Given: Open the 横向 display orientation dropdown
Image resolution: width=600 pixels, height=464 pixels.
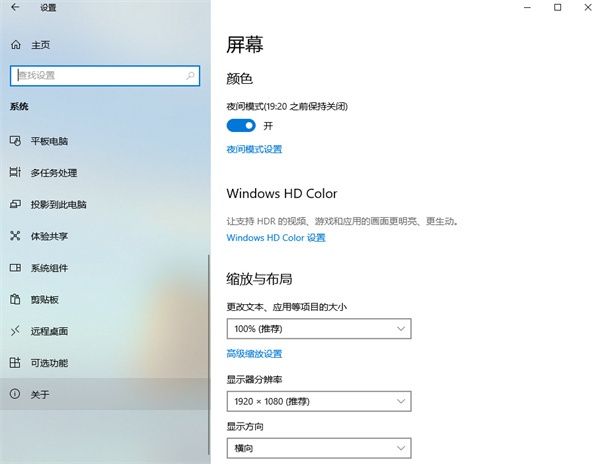Looking at the screenshot, I should point(319,448).
